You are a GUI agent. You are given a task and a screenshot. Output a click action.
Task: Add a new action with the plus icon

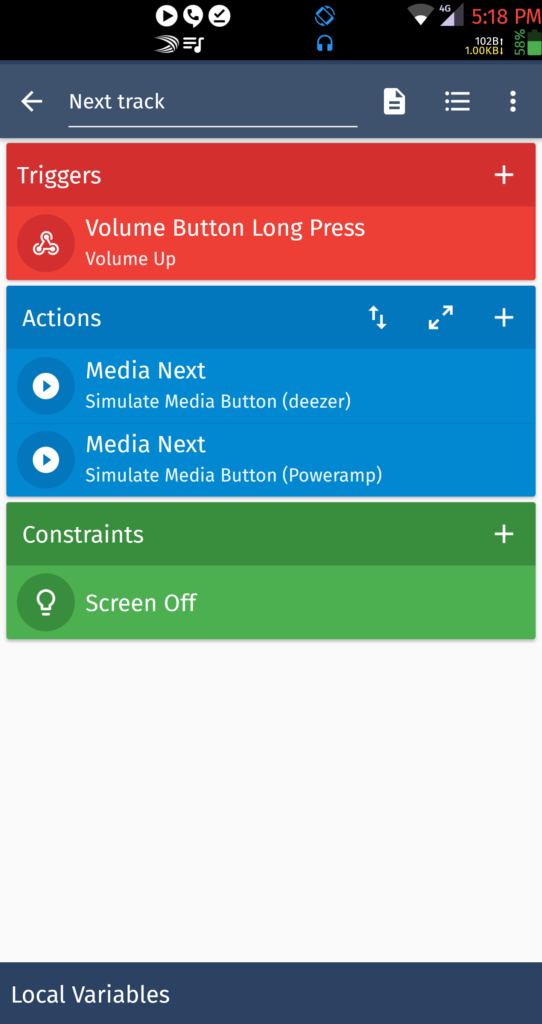point(503,317)
